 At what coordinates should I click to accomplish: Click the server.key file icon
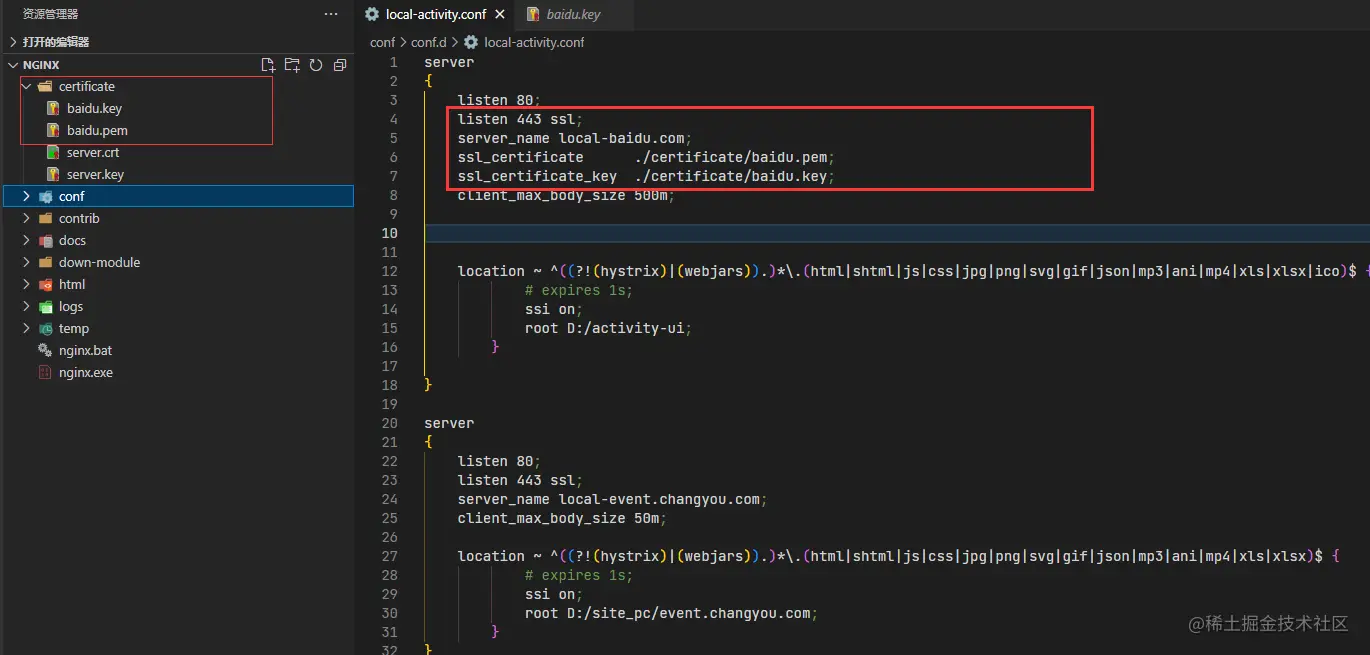tap(53, 174)
